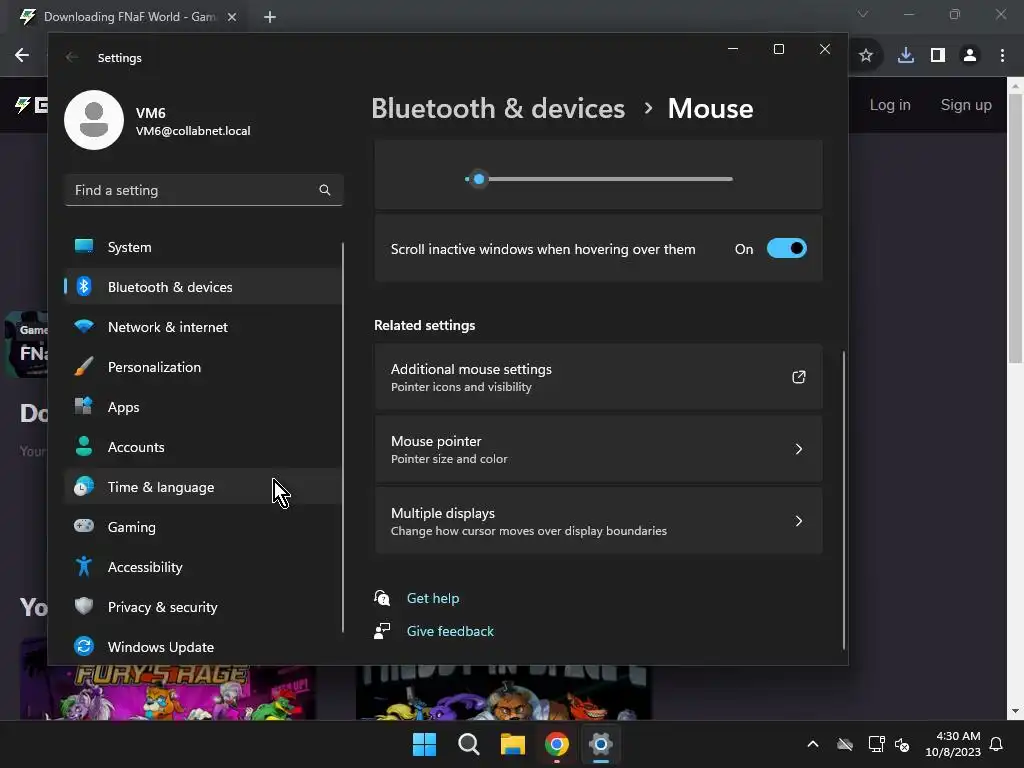This screenshot has width=1024, height=768.
Task: Go to Personalization settings
Action: [202, 367]
